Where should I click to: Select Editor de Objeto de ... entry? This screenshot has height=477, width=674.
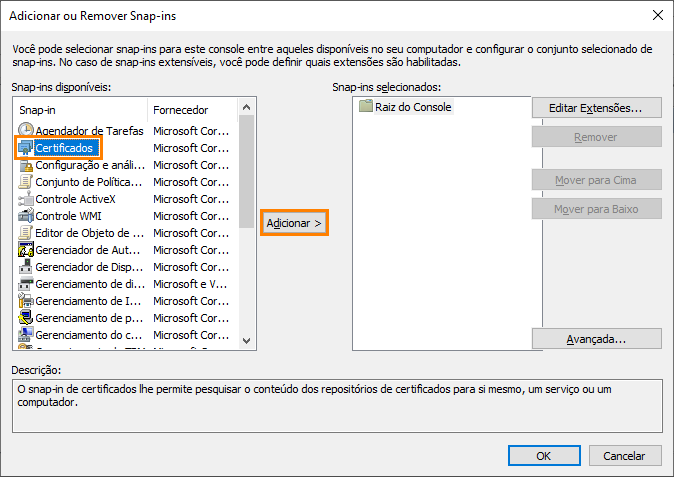(89, 233)
